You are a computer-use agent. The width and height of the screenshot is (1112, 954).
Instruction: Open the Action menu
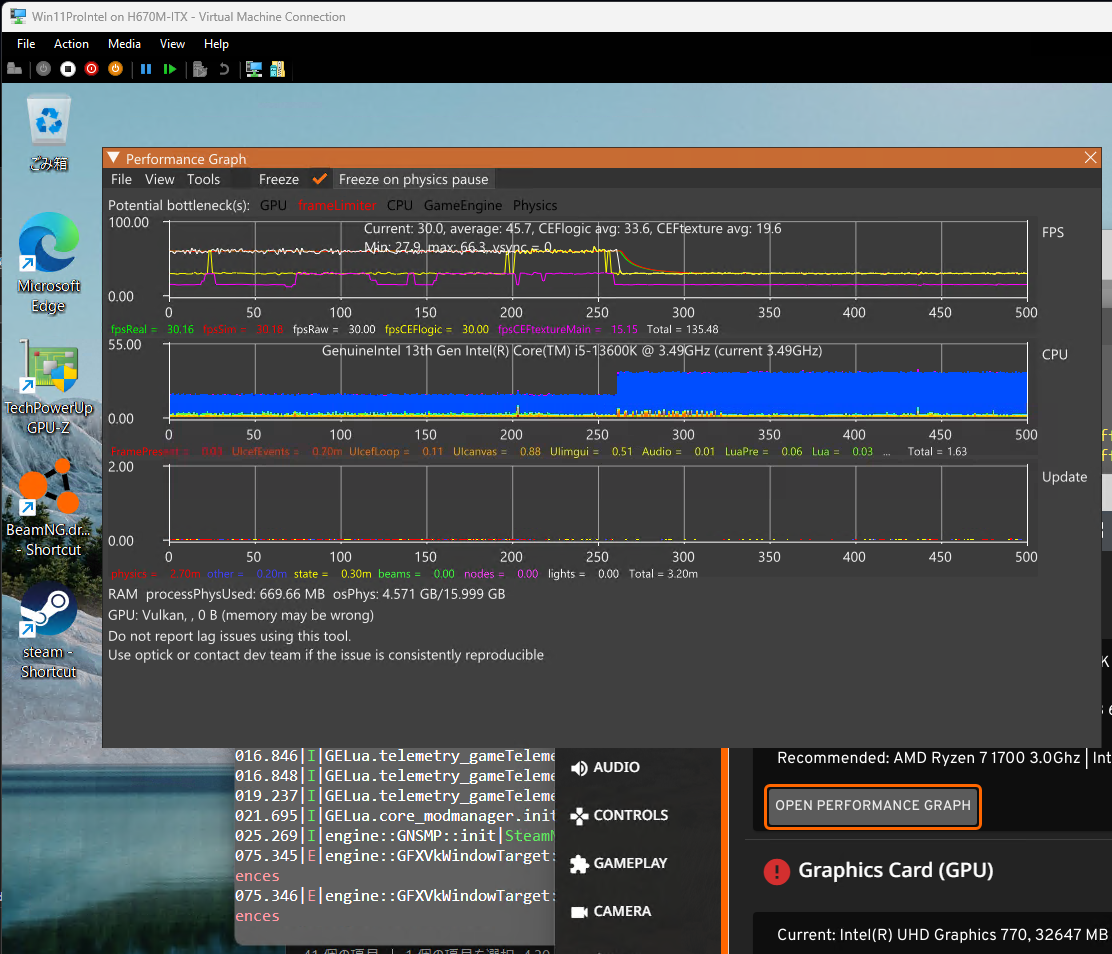[72, 43]
